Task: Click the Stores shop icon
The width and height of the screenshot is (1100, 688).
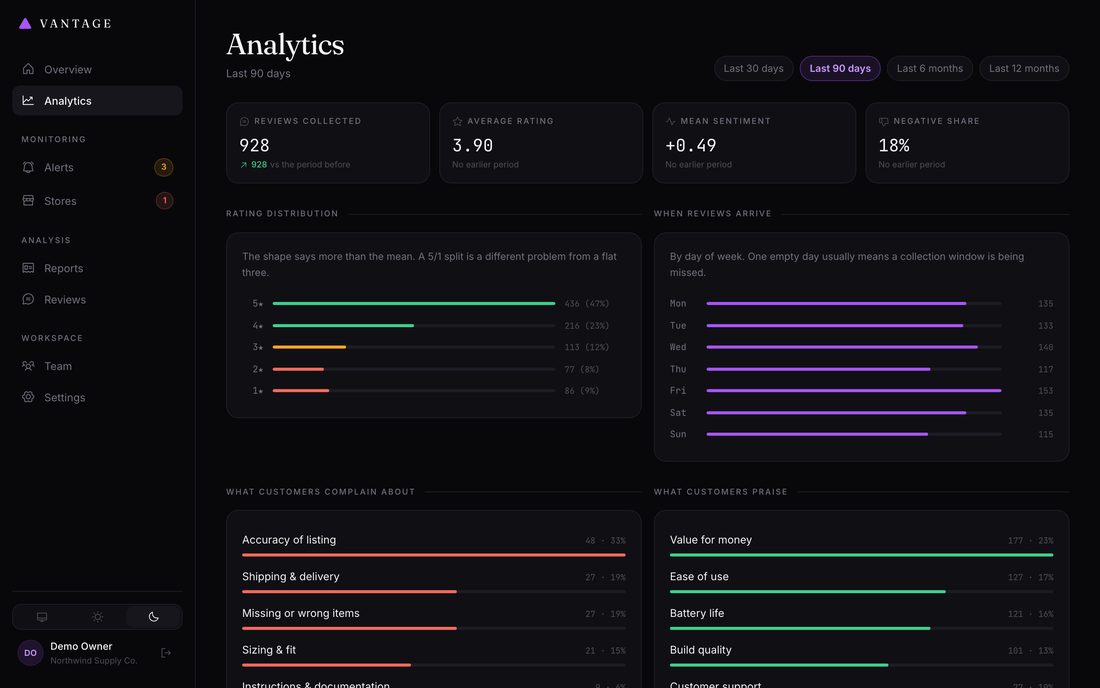Action: tap(28, 201)
